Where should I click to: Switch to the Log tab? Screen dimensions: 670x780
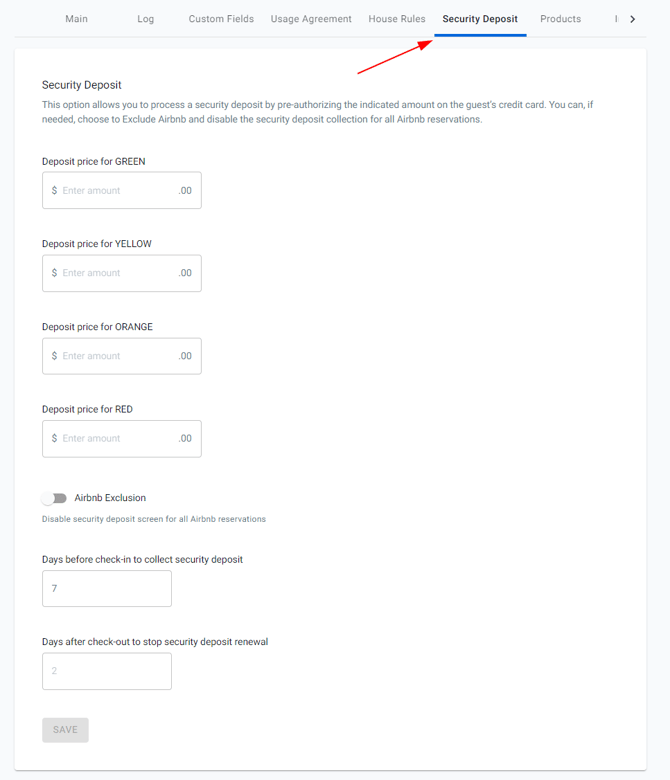146,19
